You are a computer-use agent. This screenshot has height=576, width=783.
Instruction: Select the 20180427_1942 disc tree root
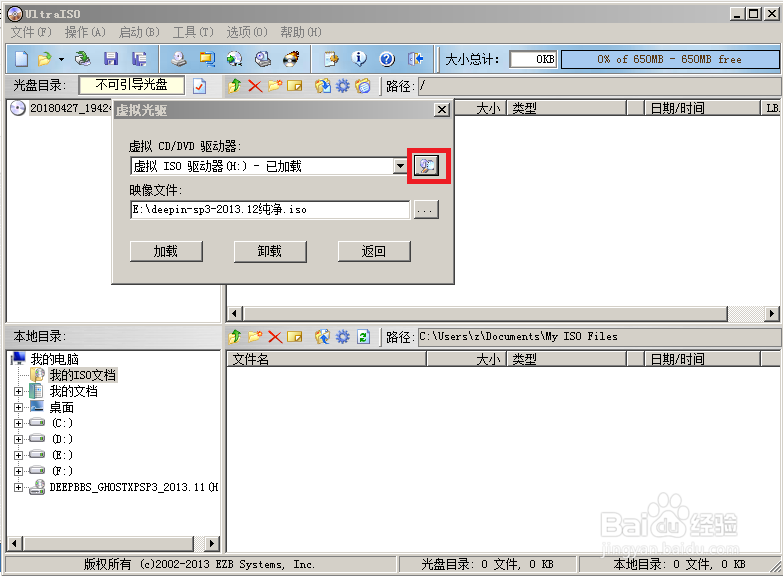pyautogui.click(x=69, y=108)
